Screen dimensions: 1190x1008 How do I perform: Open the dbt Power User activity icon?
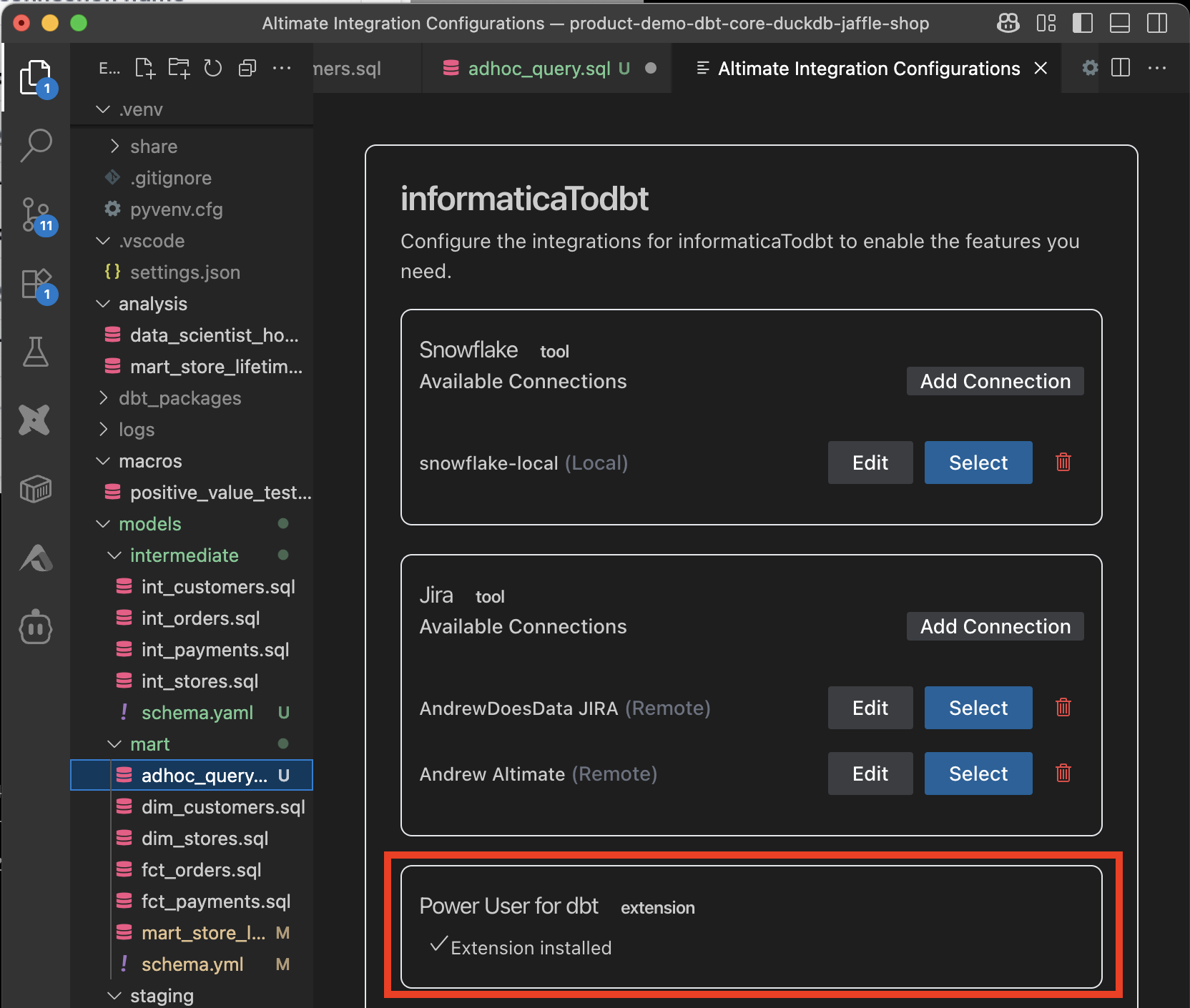pos(35,420)
